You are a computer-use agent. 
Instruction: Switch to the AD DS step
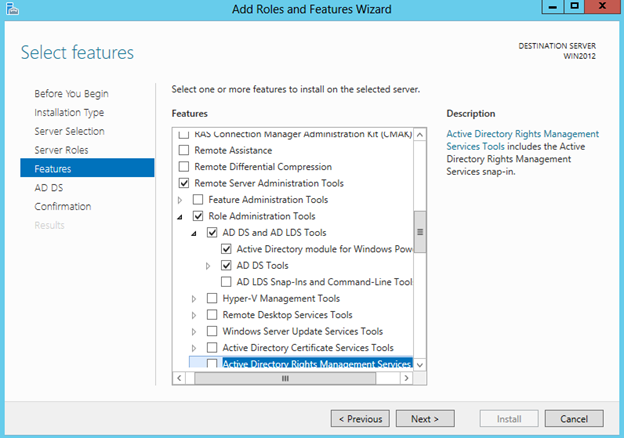coord(49,187)
